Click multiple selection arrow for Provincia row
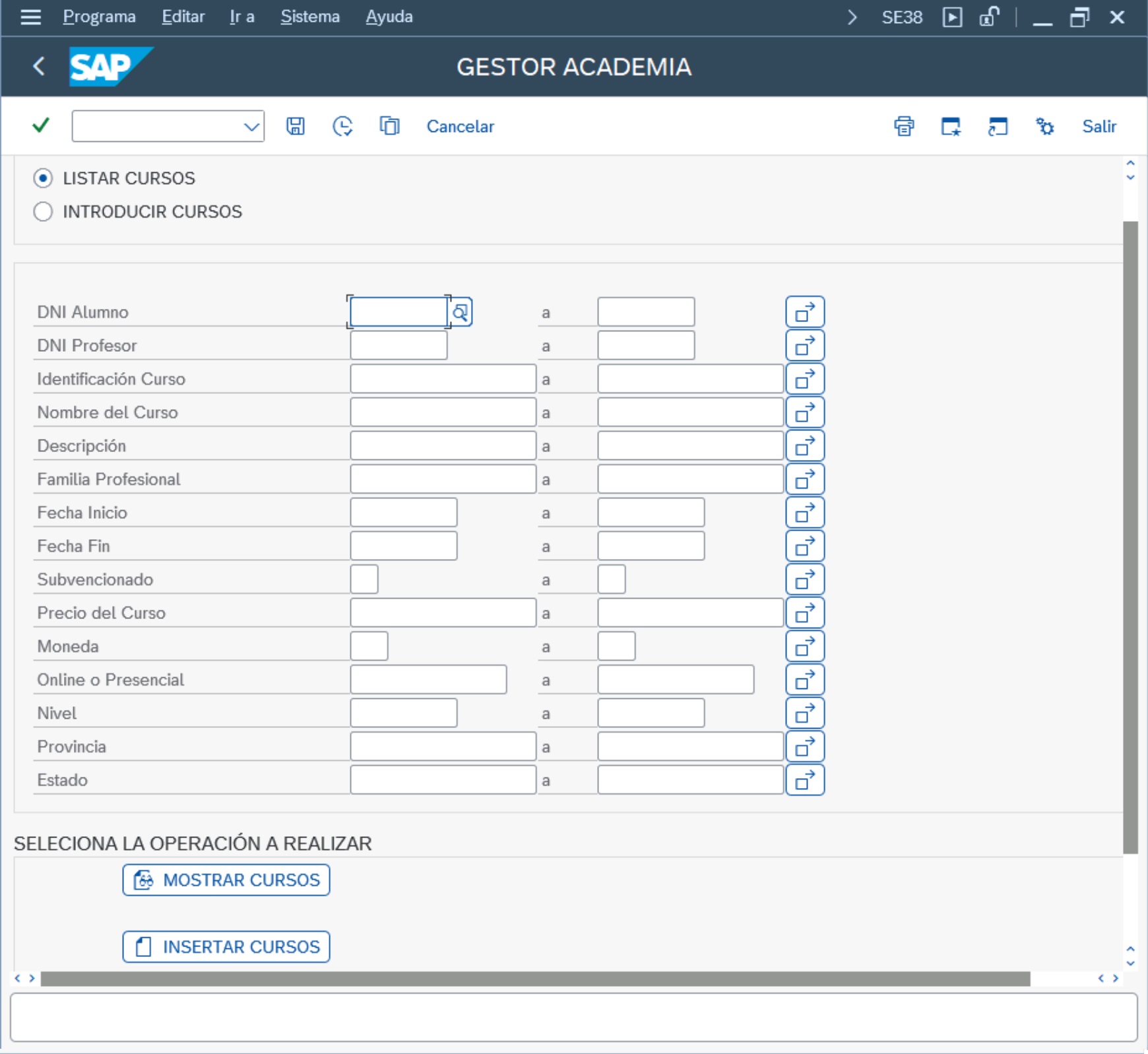 805,747
